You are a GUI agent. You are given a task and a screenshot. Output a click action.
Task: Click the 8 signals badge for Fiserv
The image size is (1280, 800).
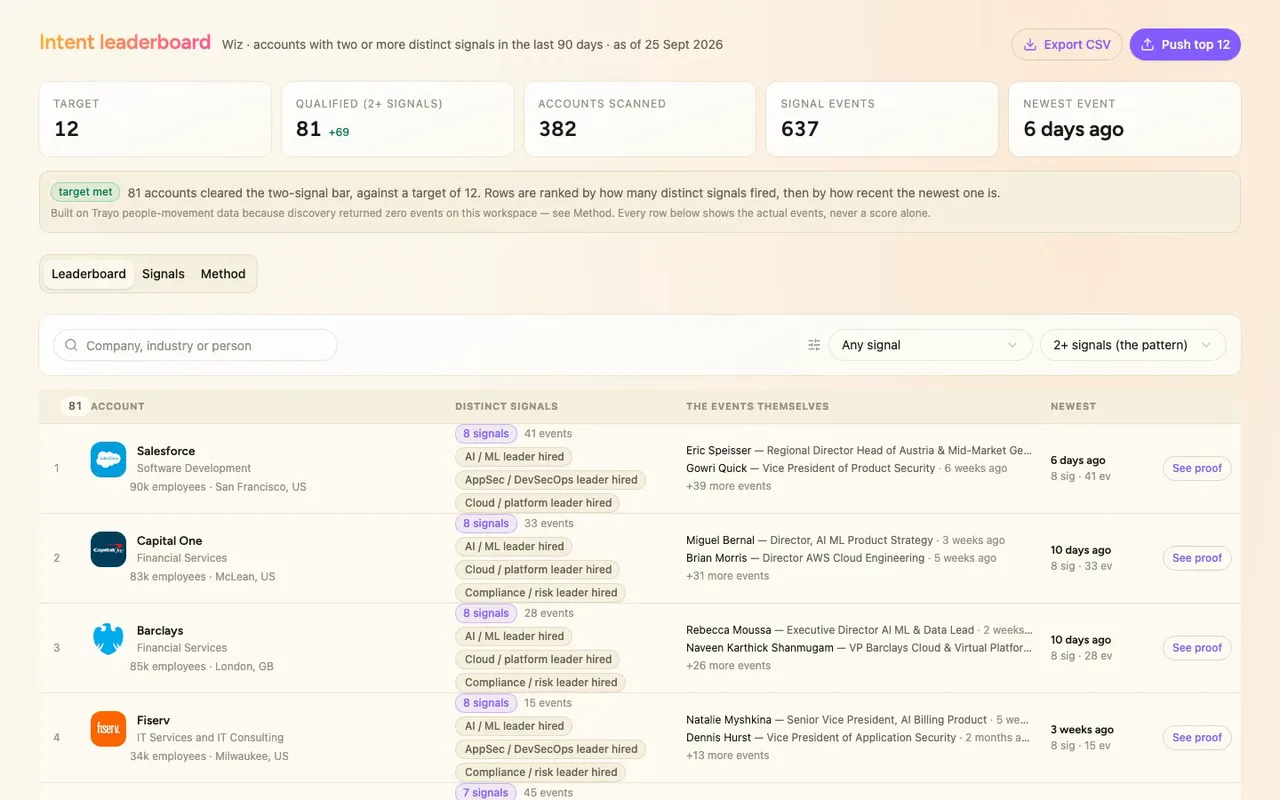coord(486,704)
